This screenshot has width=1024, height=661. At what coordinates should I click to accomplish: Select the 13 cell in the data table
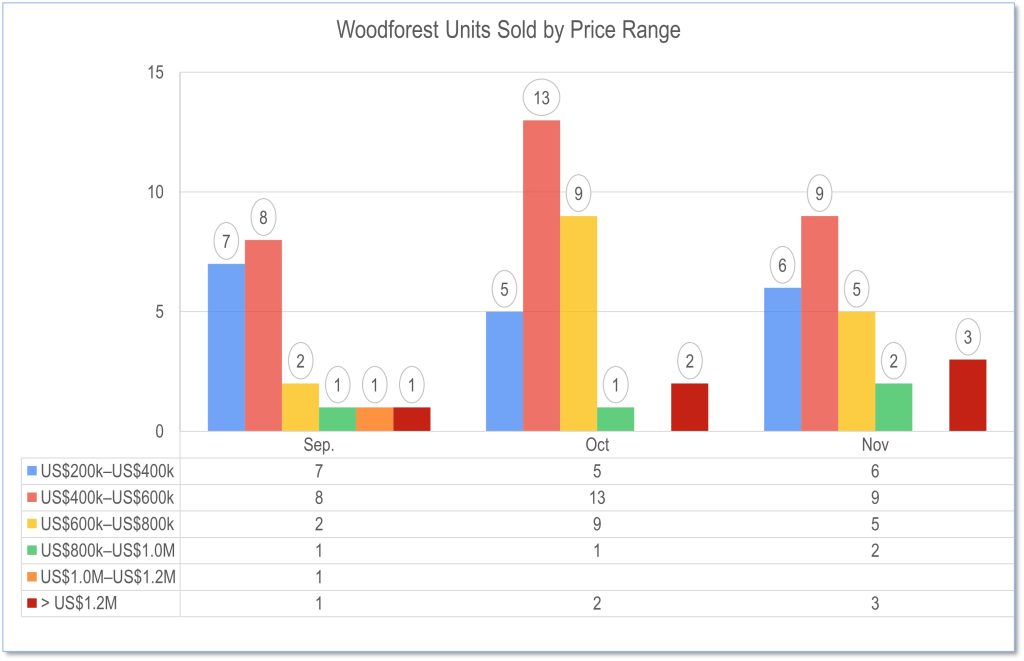[x=596, y=497]
